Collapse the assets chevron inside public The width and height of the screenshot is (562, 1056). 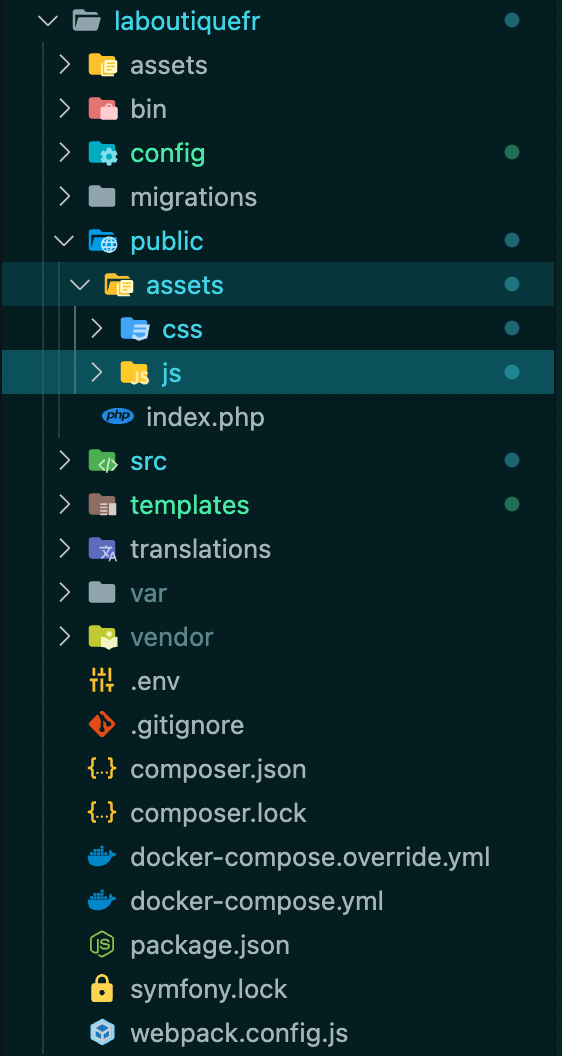point(80,285)
